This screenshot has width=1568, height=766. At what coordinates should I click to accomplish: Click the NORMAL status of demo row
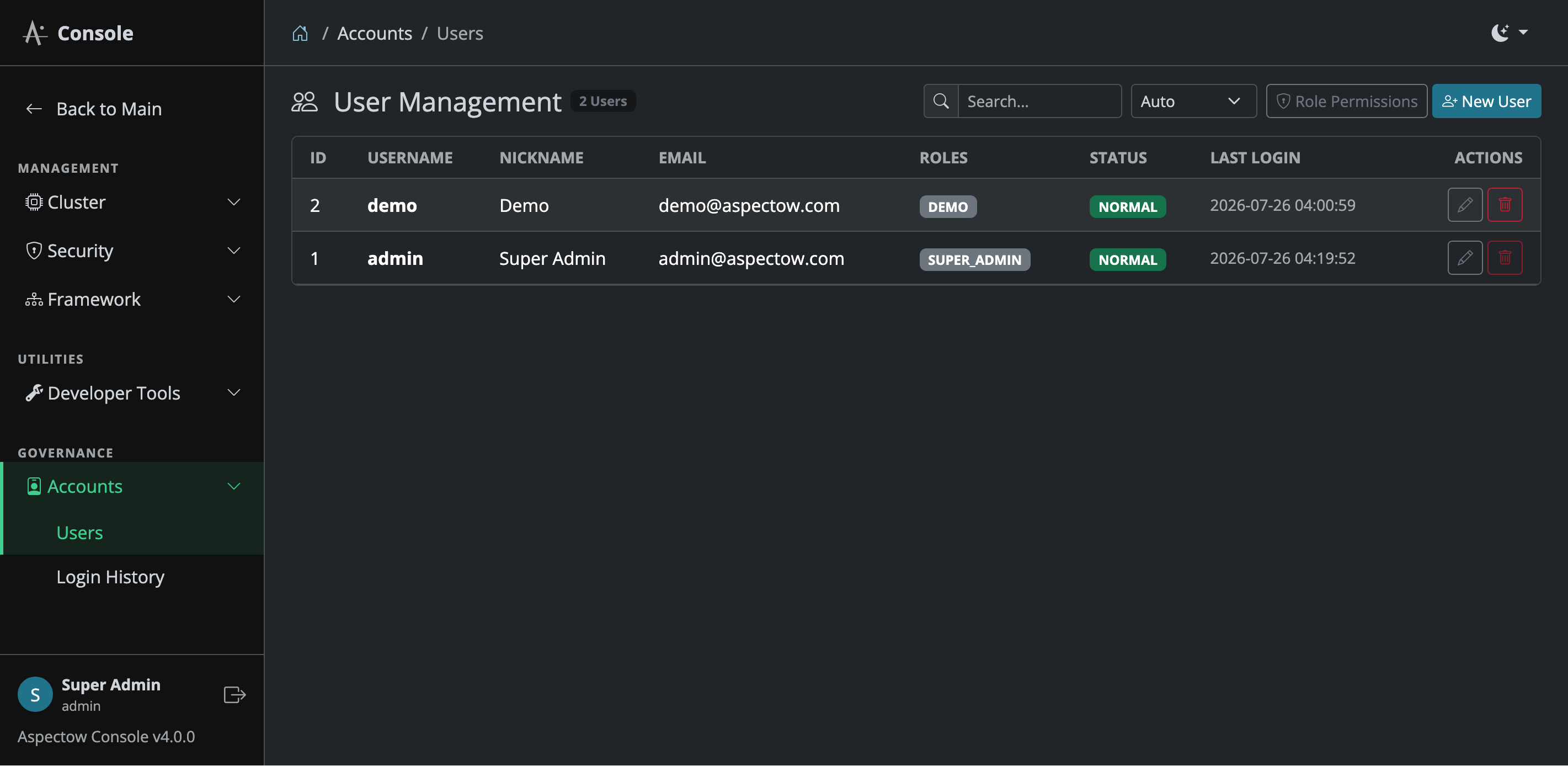click(x=1127, y=207)
